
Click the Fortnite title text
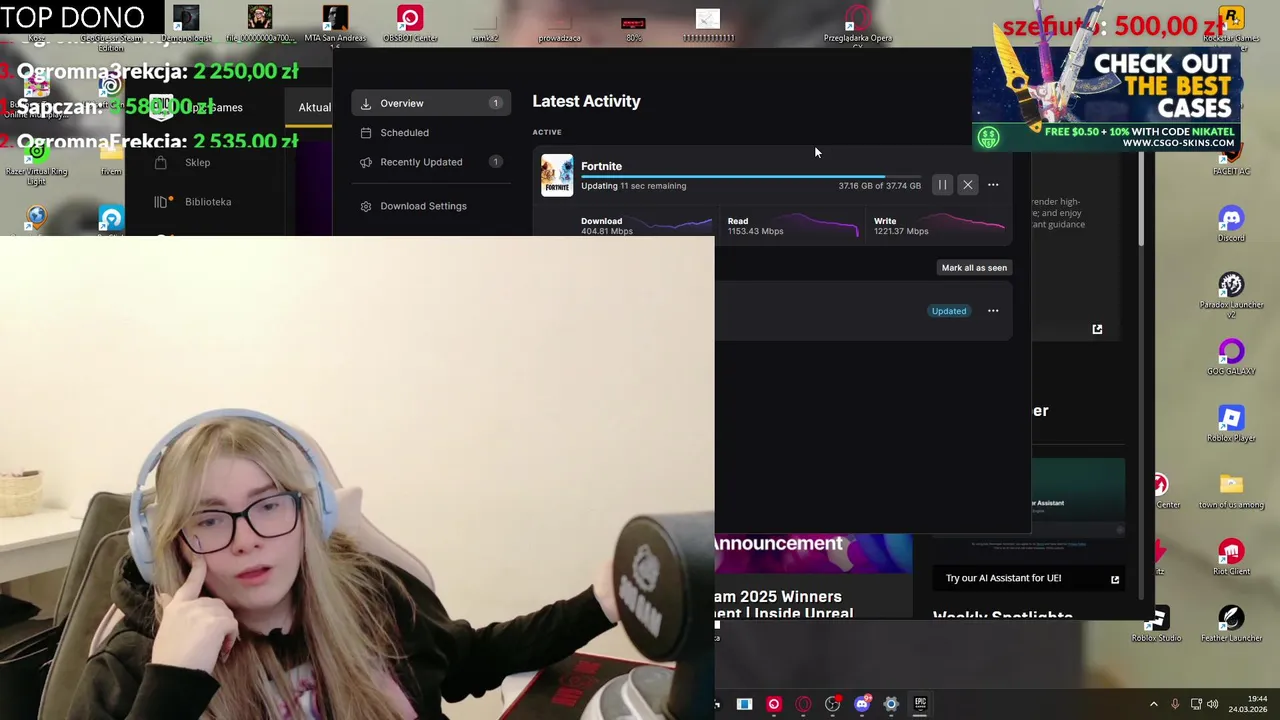pos(601,166)
